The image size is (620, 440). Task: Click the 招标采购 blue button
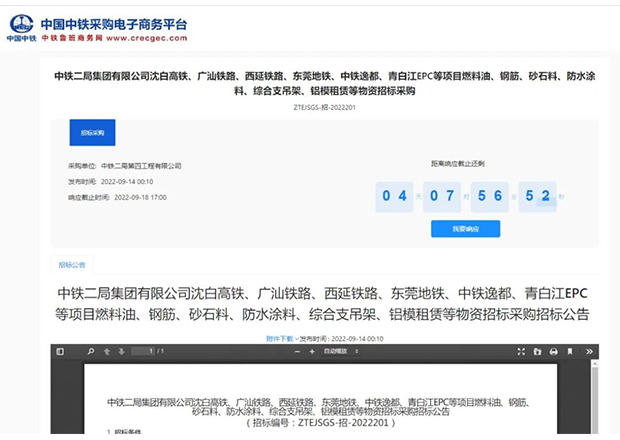93,133
